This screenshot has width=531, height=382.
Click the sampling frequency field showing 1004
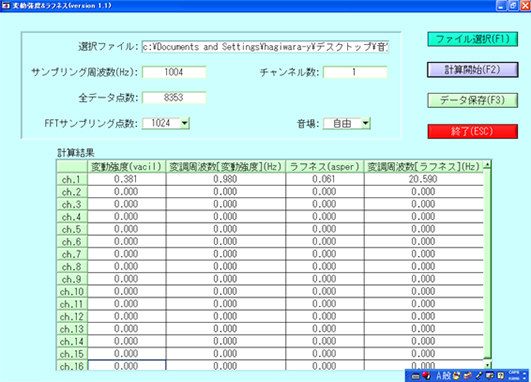(174, 72)
